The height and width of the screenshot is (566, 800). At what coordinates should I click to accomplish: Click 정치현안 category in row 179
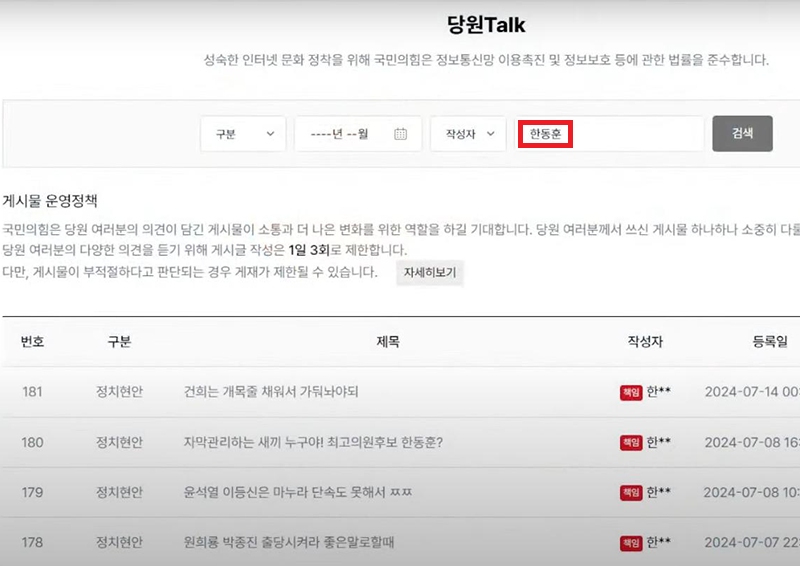[x=119, y=493]
